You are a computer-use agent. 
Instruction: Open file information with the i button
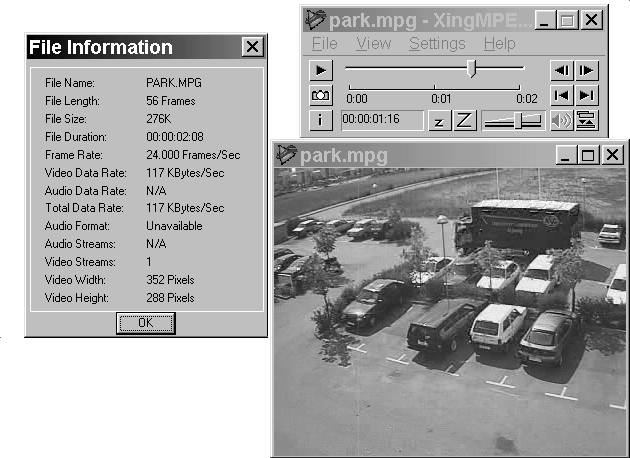321,120
